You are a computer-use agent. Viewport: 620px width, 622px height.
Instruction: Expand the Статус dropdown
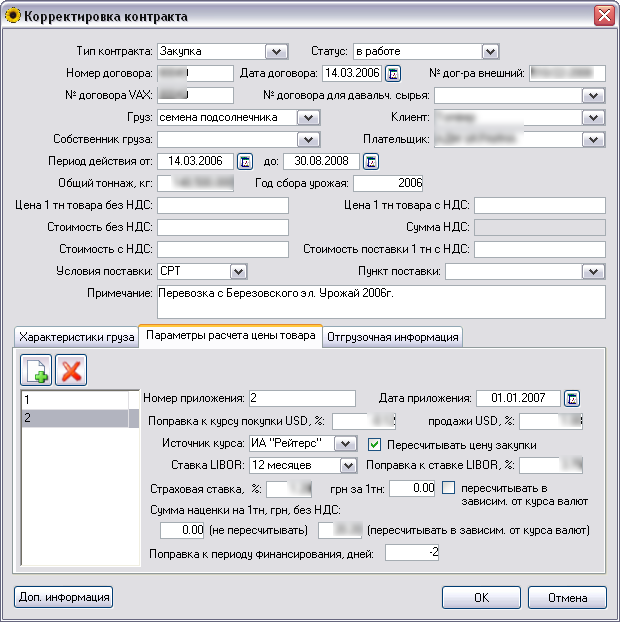coord(490,52)
